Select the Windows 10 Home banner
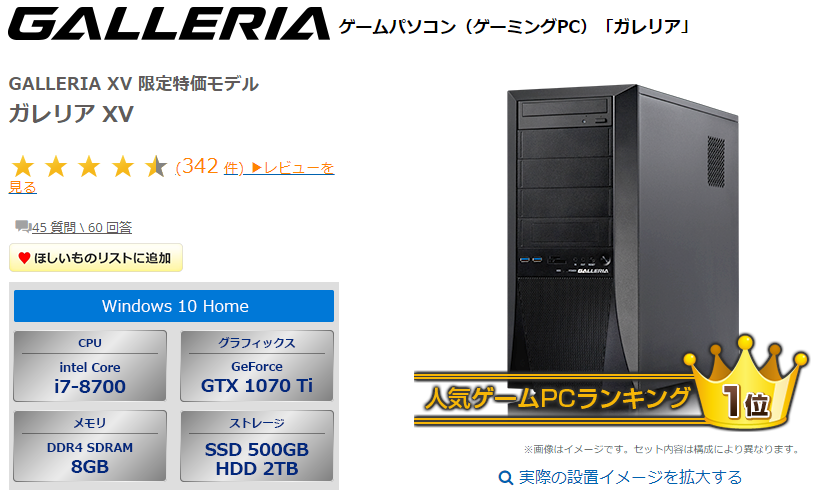Screen dimensions: 821x491 pos(174,306)
